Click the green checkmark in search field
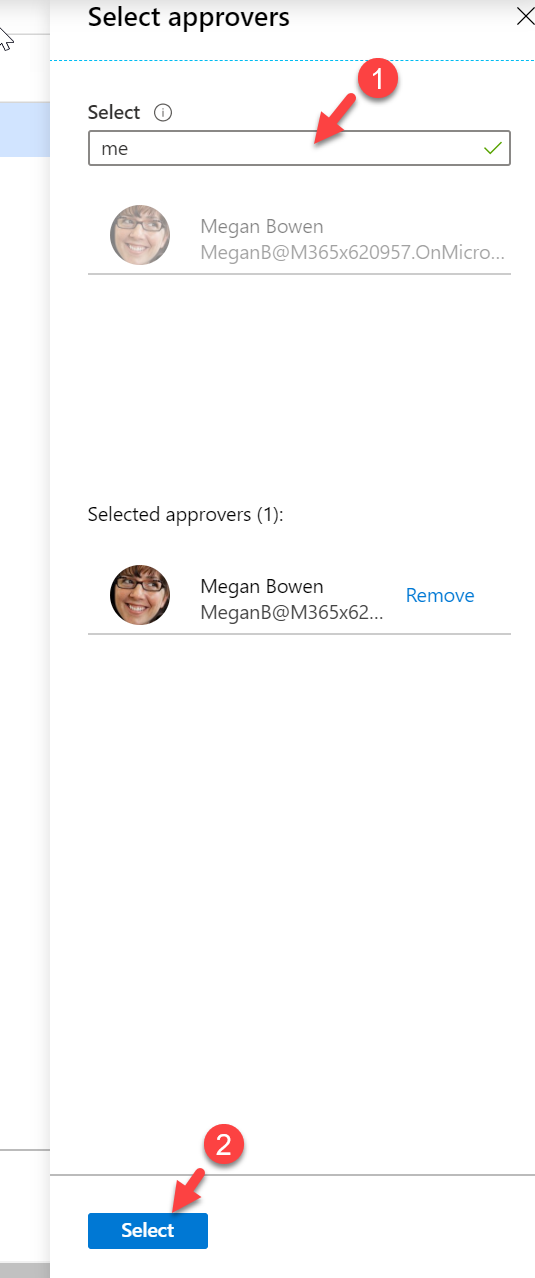Image resolution: width=535 pixels, height=1278 pixels. 492,149
